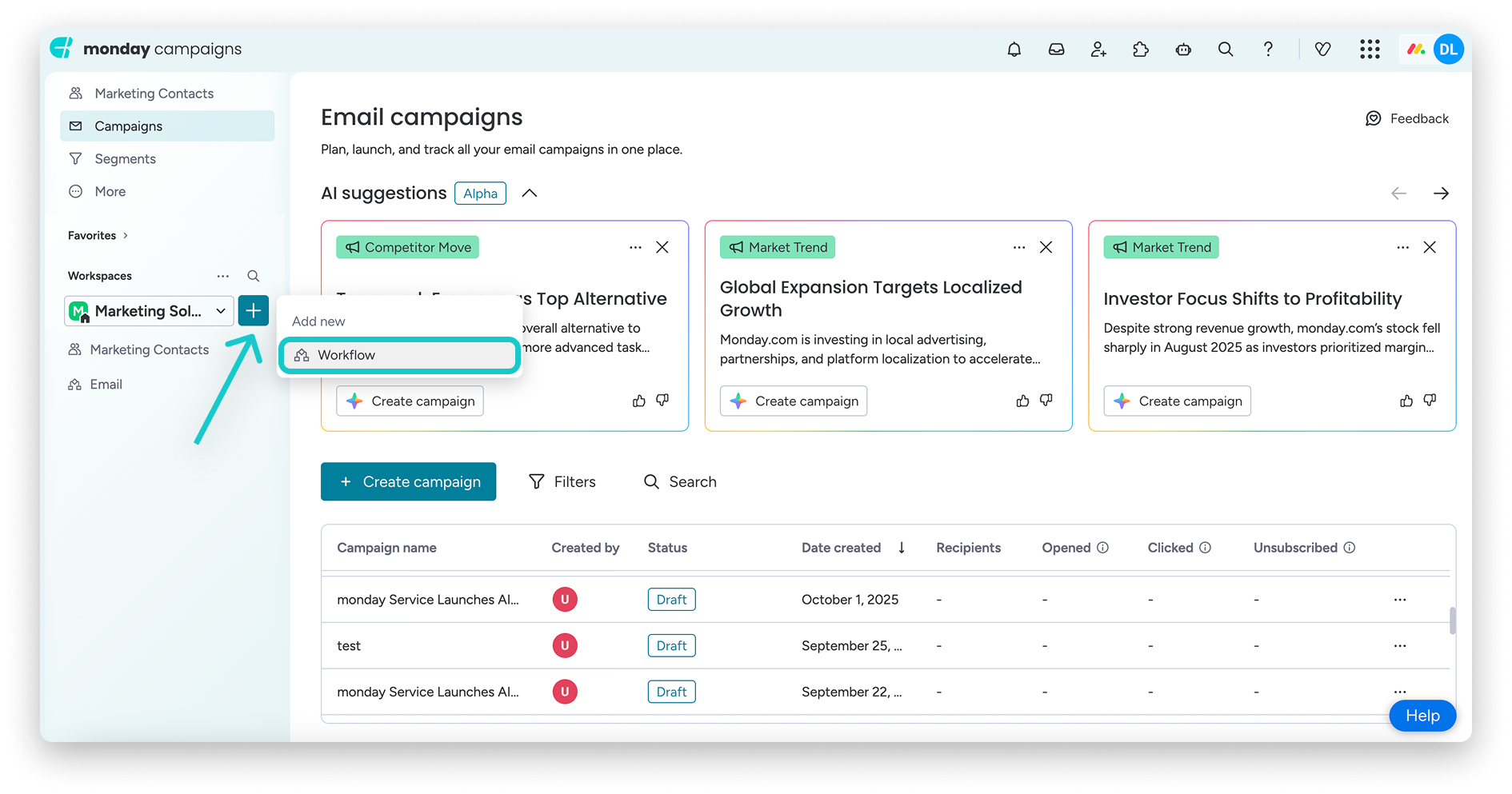Select Campaigns in the sidebar

pos(167,126)
